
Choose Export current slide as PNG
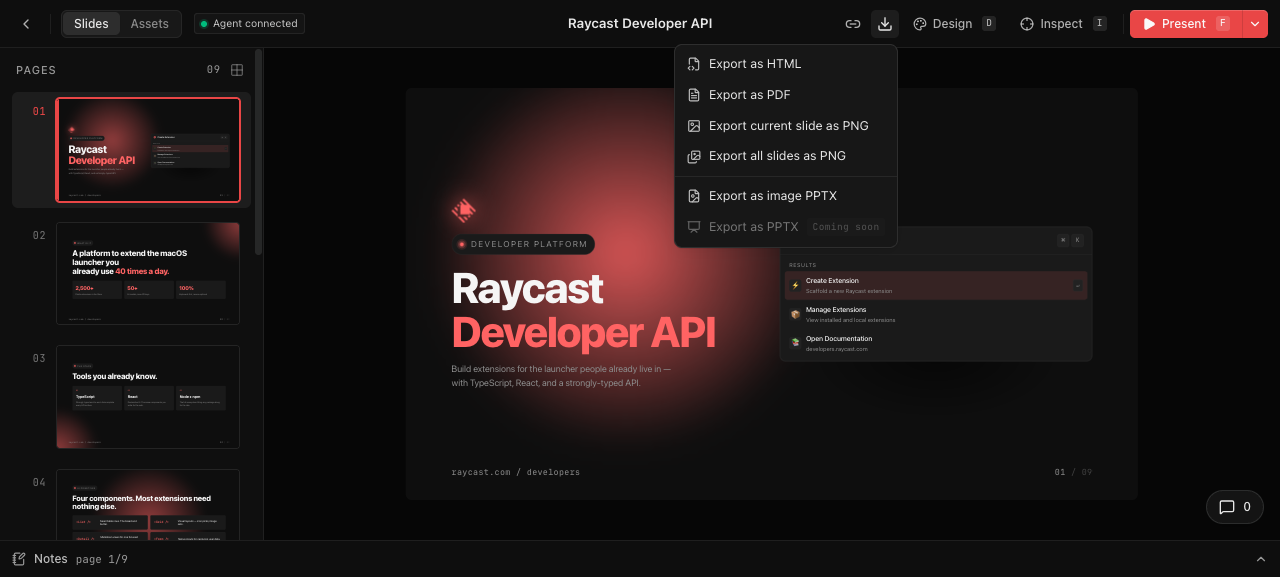pos(786,126)
